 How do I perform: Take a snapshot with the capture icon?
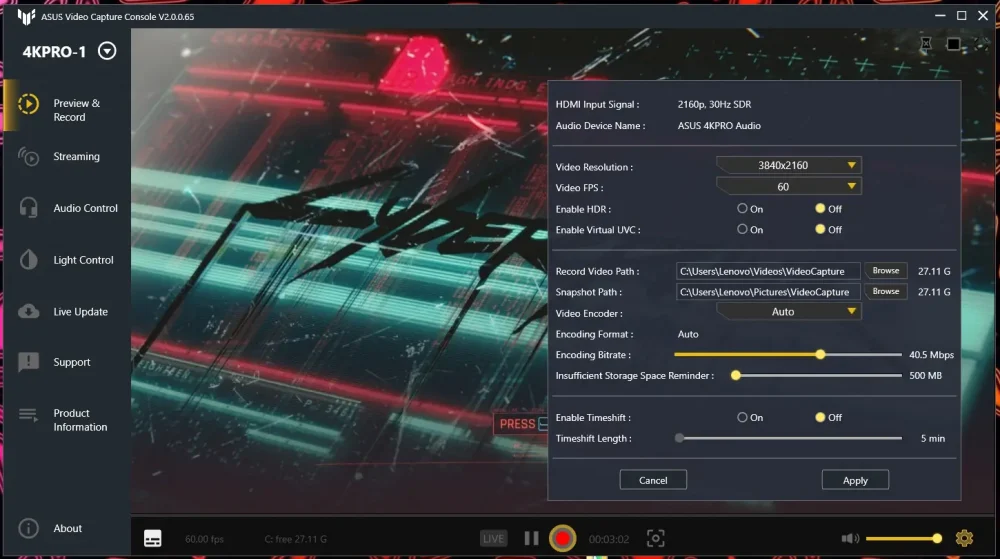[656, 539]
